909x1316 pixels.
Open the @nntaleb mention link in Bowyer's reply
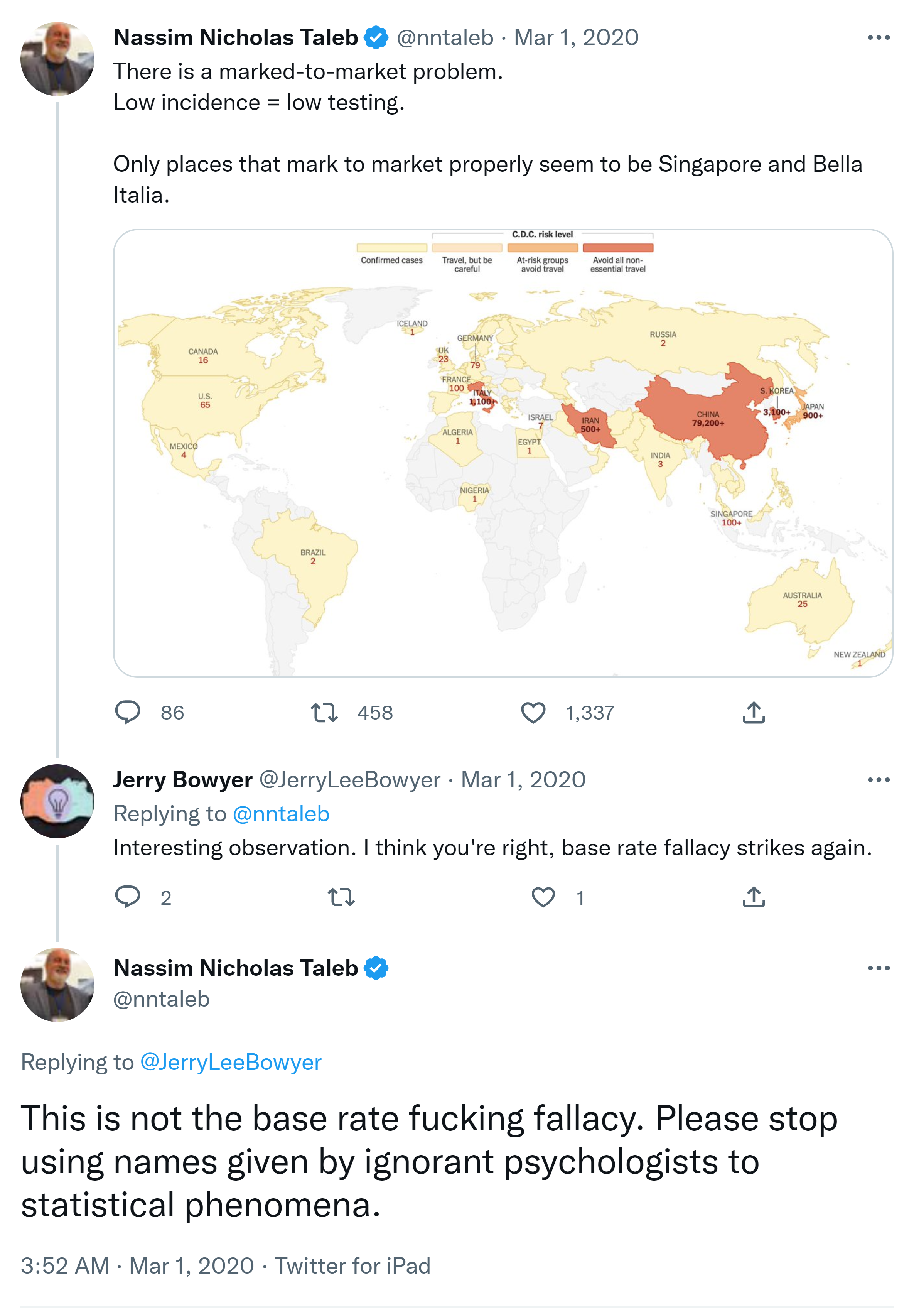tap(281, 814)
